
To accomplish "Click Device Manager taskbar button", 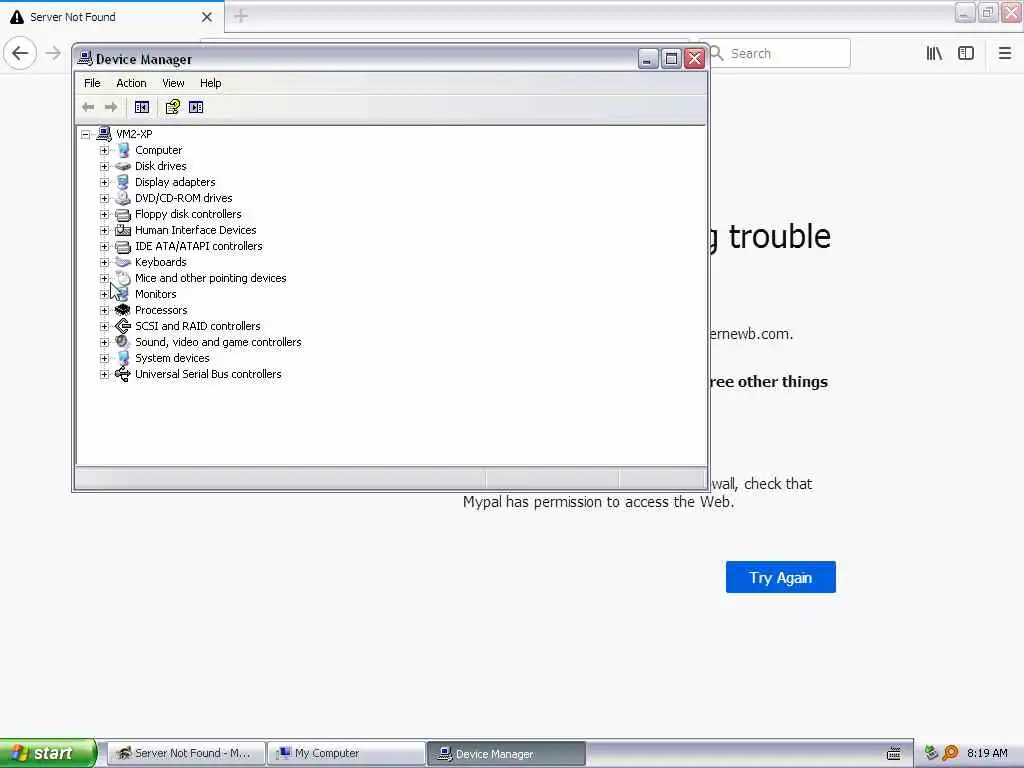I will pos(507,753).
